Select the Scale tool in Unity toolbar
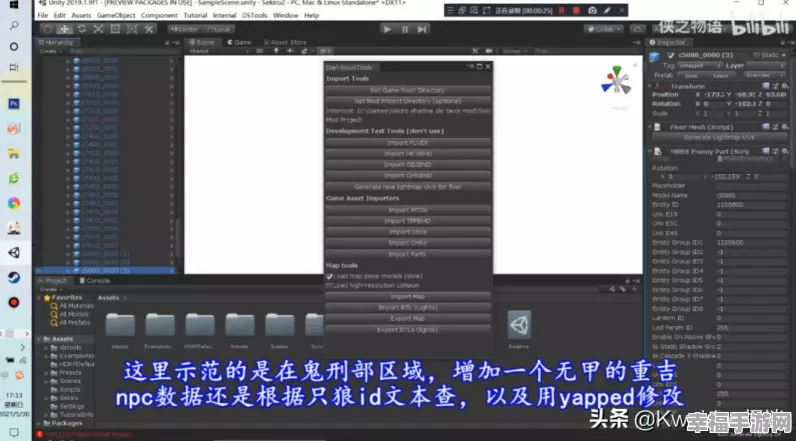Screen dimensions: 796x441 click(x=98, y=29)
